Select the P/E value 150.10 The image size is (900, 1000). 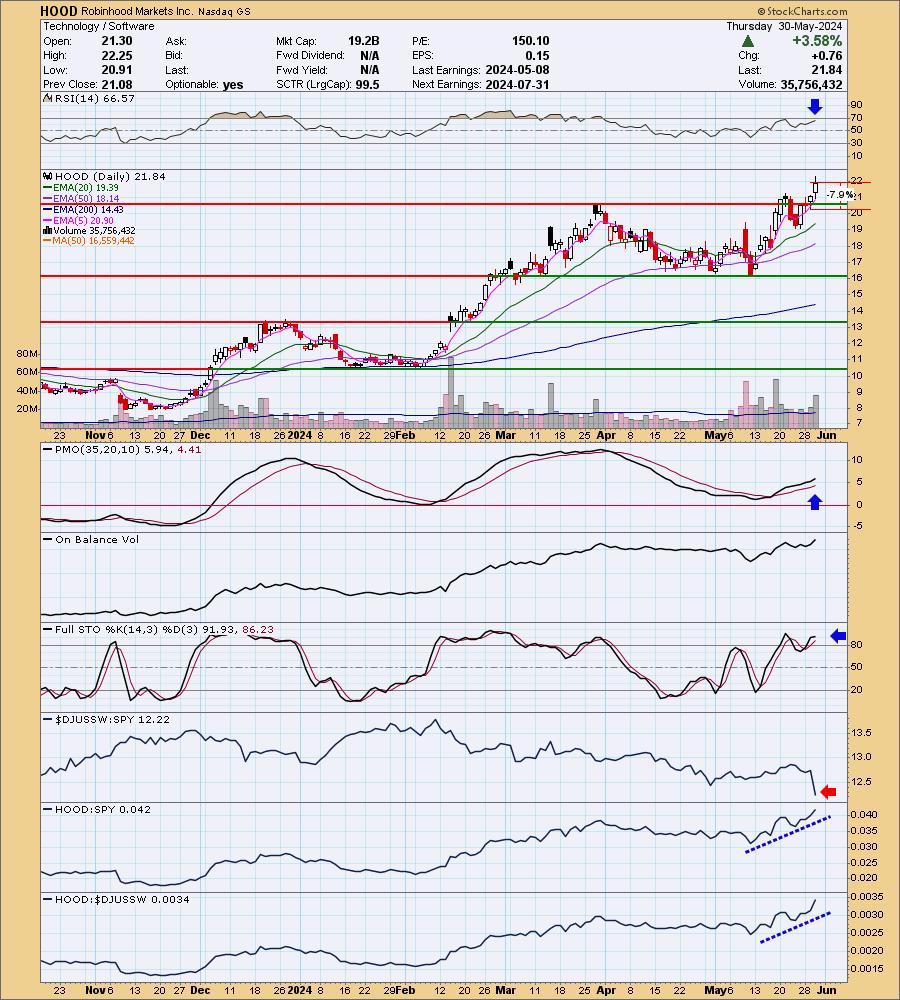531,41
